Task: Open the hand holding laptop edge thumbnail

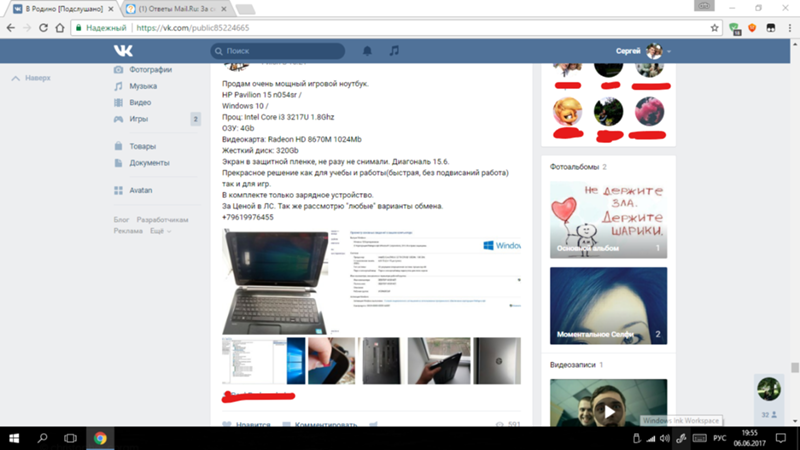Action: 331,361
